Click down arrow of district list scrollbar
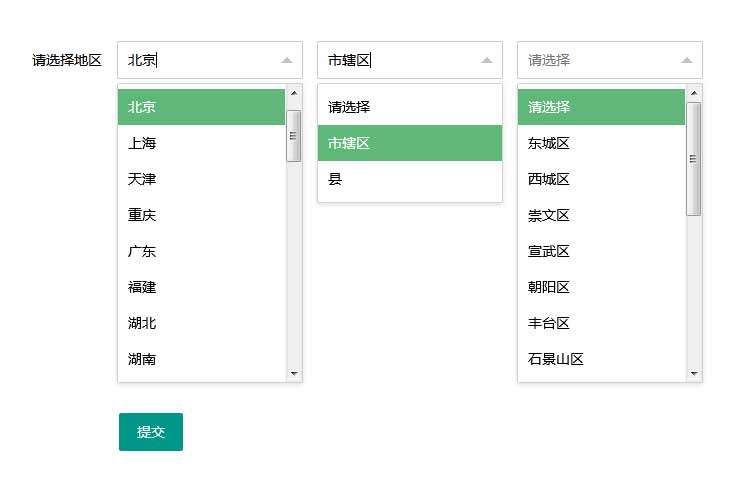 [x=694, y=374]
